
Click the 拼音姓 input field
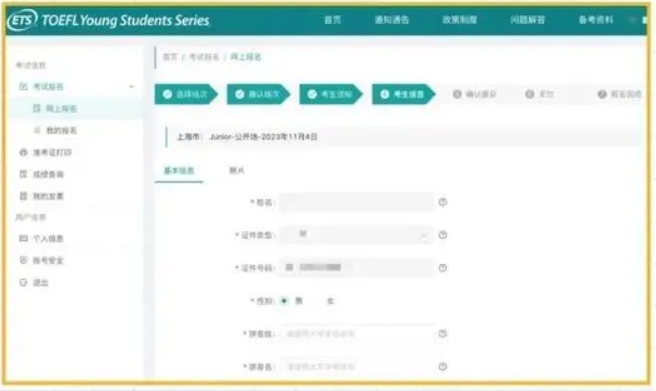(x=357, y=333)
